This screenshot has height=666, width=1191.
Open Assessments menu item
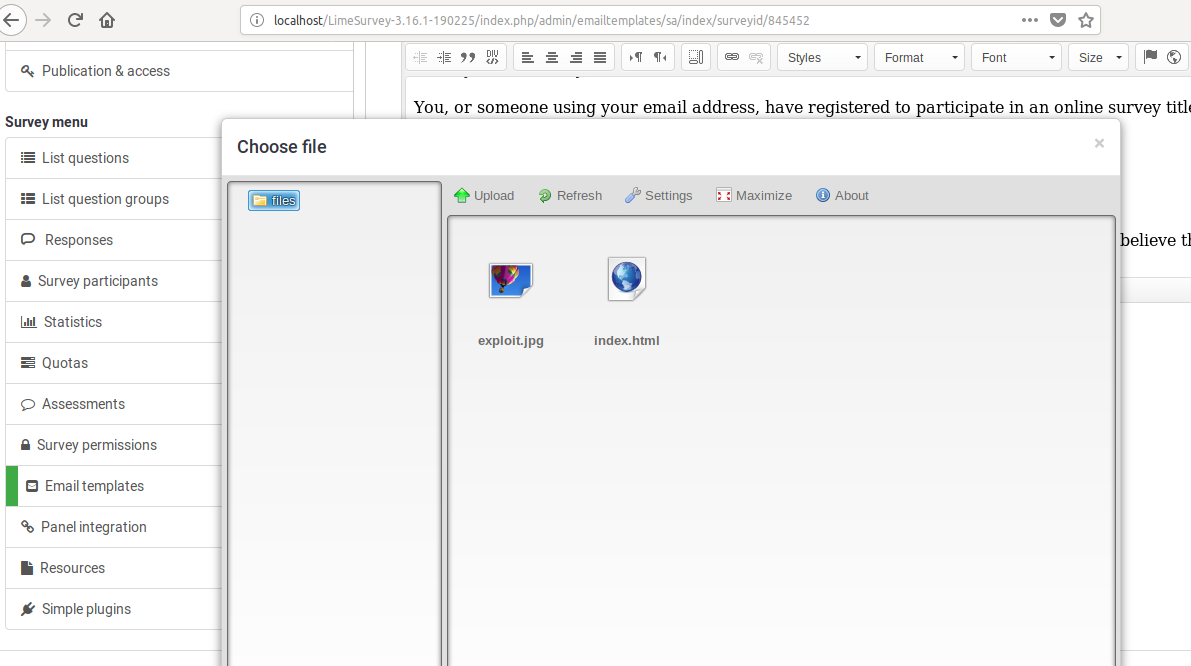tap(114, 404)
